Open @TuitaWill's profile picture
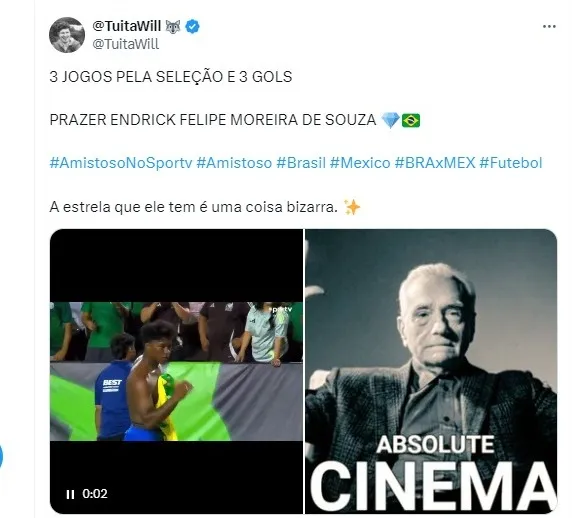572x518 pixels. [67, 35]
